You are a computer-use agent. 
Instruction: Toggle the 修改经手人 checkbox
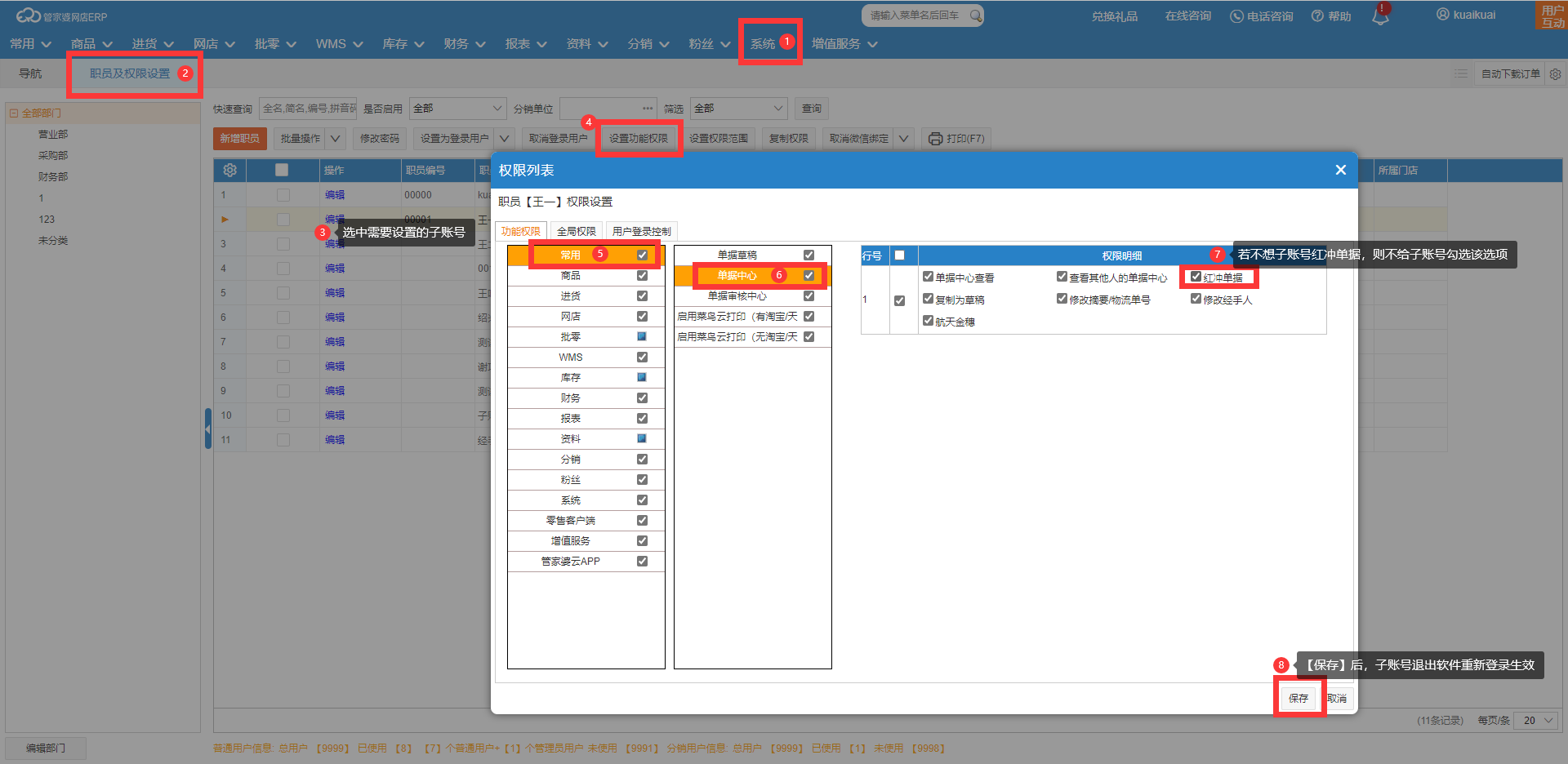pyautogui.click(x=1196, y=300)
